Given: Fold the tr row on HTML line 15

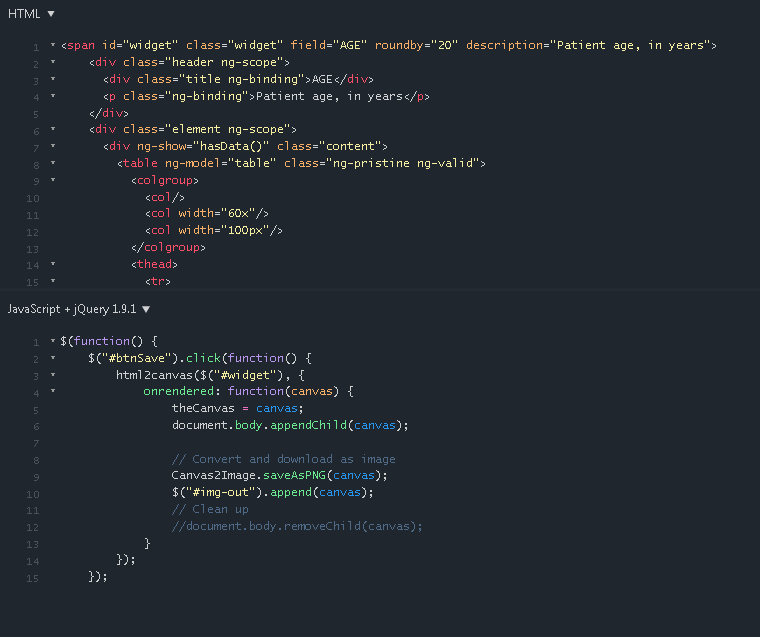Looking at the screenshot, I should (x=53, y=281).
